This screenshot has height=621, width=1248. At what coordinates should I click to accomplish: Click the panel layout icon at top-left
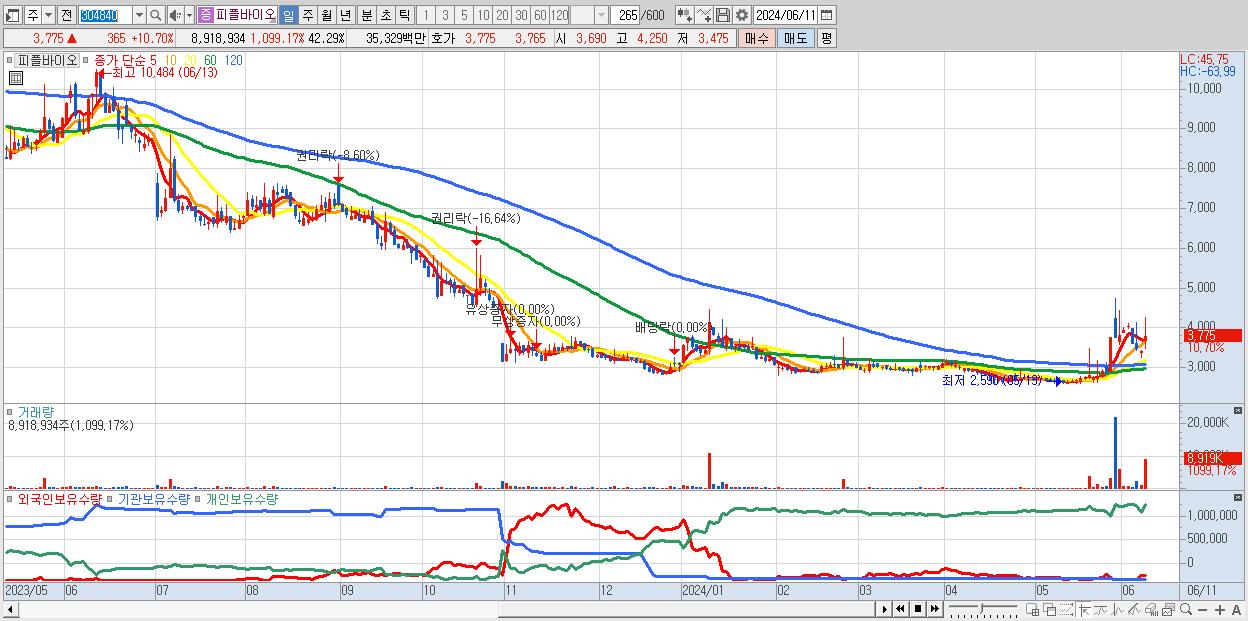click(13, 15)
